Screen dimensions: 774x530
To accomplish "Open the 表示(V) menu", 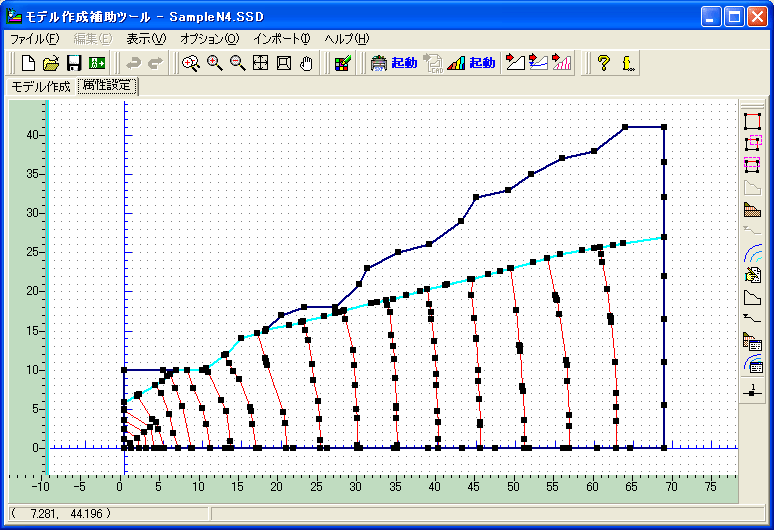I will (146, 38).
